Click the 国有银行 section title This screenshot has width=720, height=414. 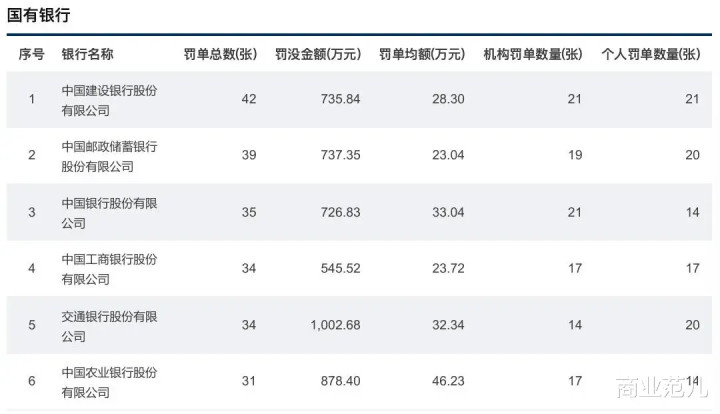(39, 15)
